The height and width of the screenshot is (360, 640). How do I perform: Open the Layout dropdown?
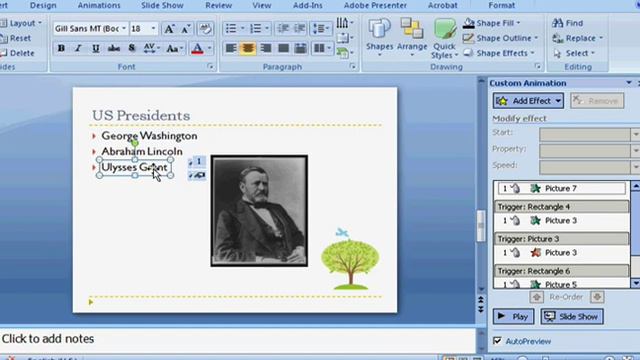point(21,23)
